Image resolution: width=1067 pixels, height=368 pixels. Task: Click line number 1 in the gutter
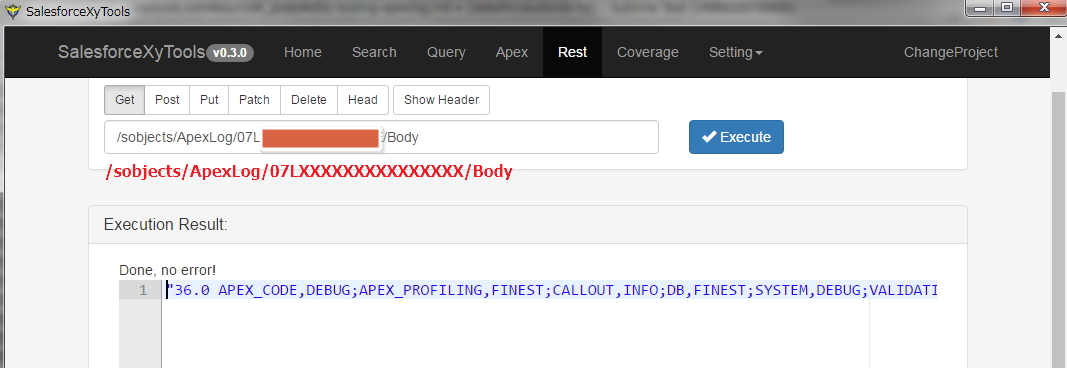[143, 290]
